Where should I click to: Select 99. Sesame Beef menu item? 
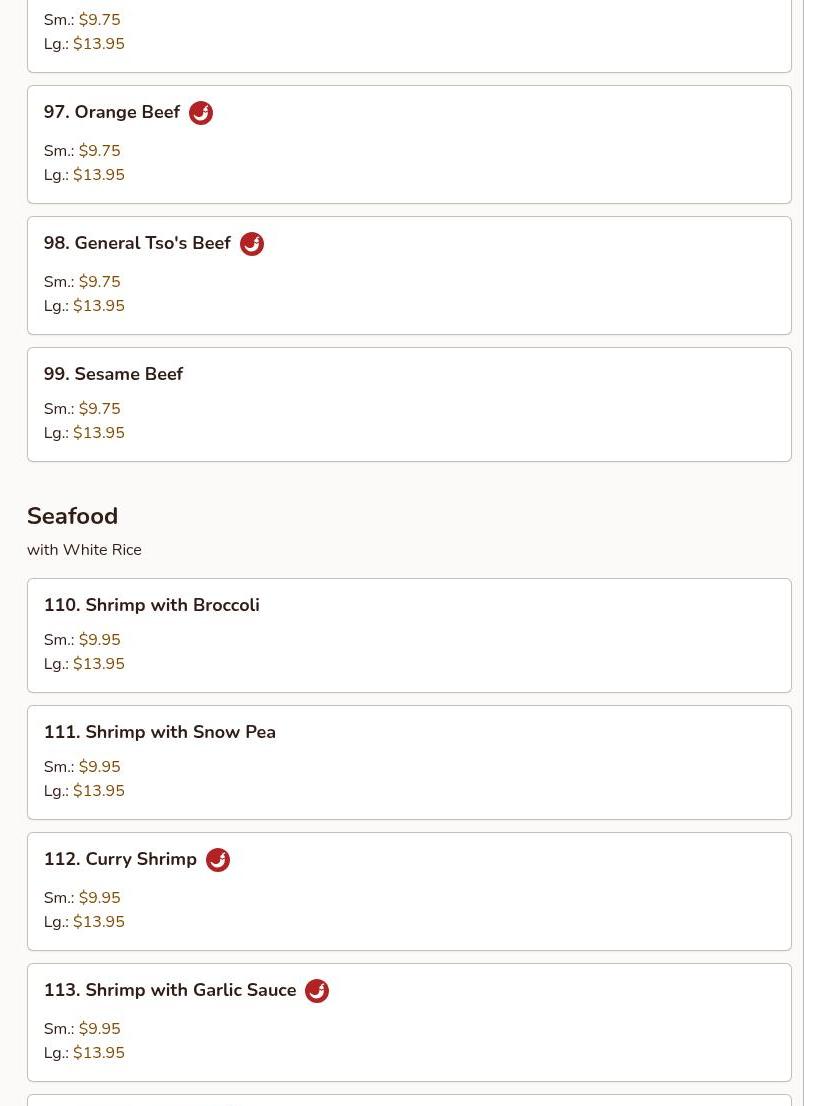[x=113, y=374]
